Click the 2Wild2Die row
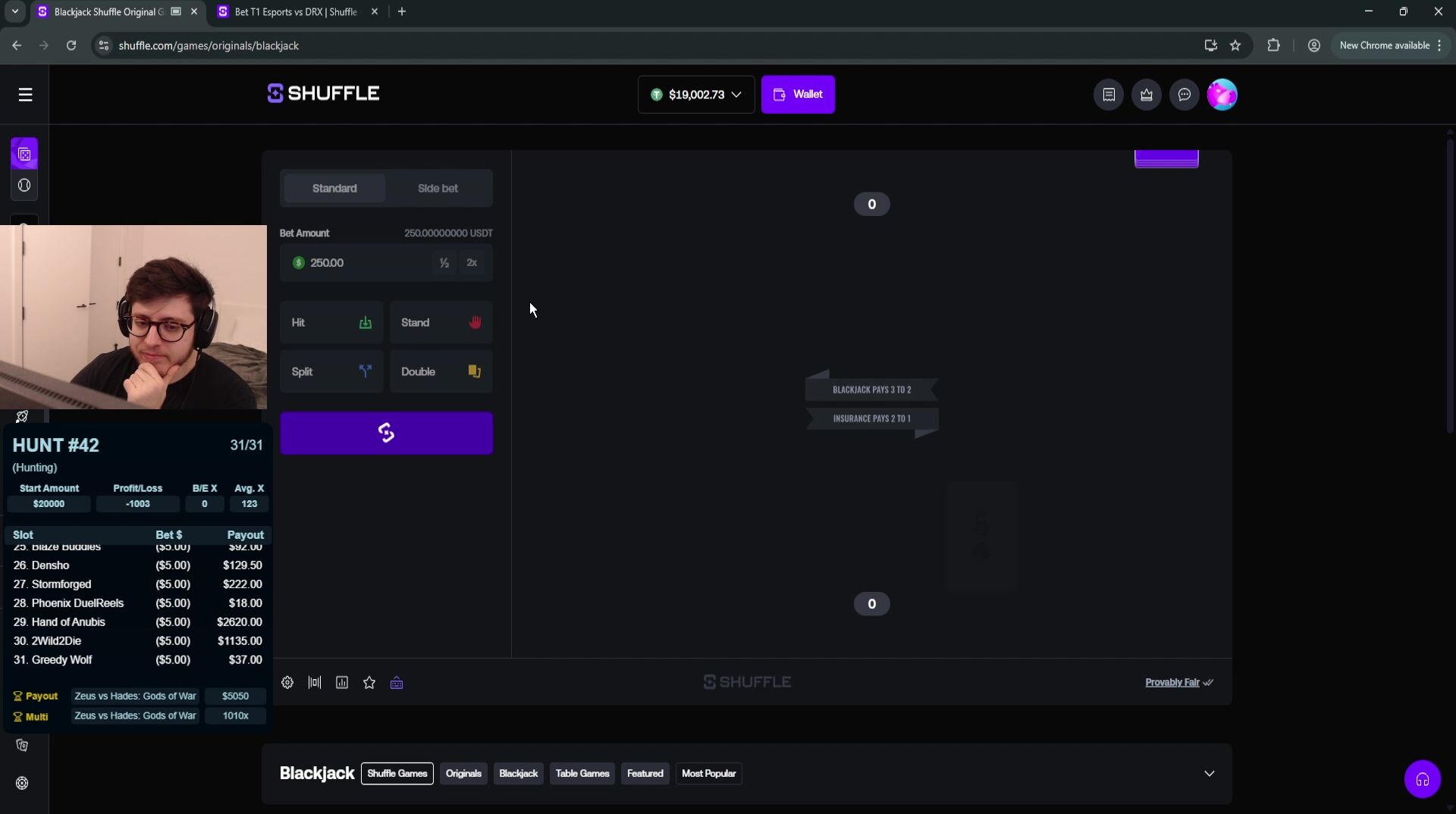The image size is (1456, 814). pyautogui.click(x=137, y=641)
